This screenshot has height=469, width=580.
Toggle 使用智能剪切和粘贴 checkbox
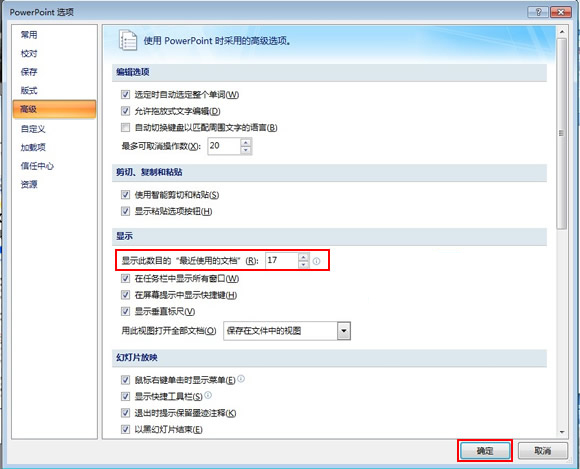click(x=125, y=195)
